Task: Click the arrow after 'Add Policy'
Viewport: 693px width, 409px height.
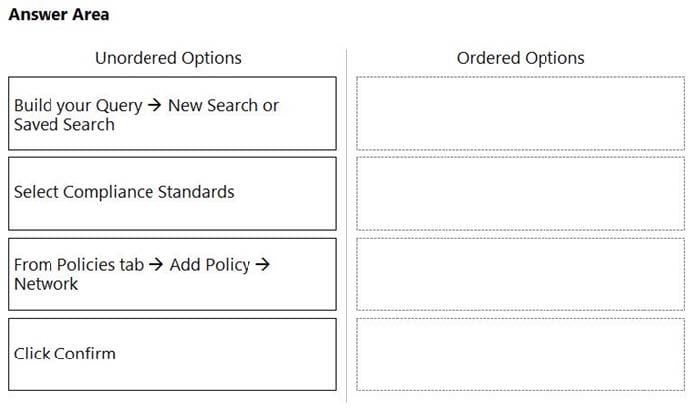Action: click(263, 264)
